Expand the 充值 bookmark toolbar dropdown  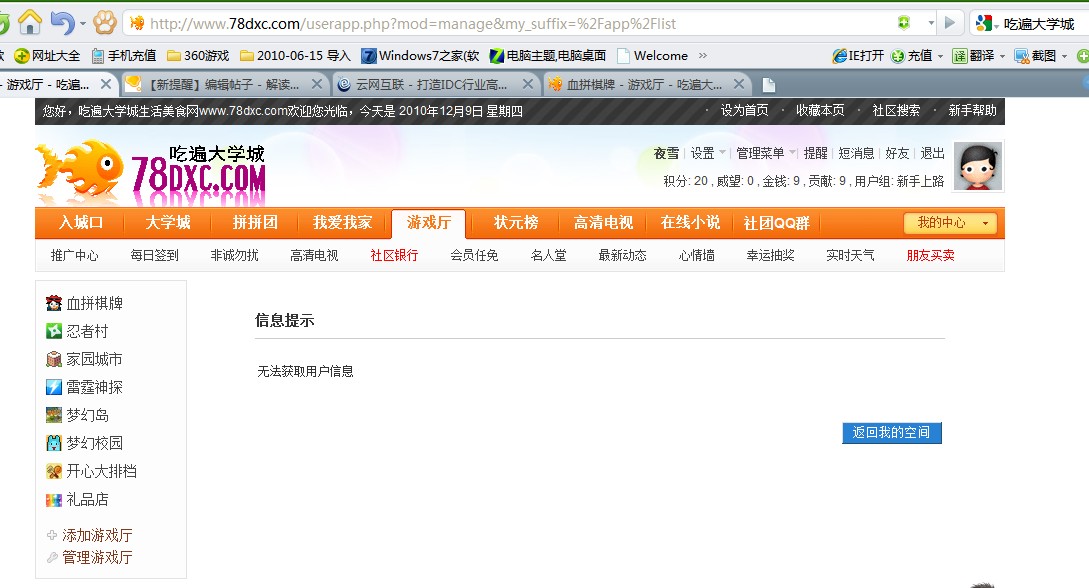click(x=940, y=56)
